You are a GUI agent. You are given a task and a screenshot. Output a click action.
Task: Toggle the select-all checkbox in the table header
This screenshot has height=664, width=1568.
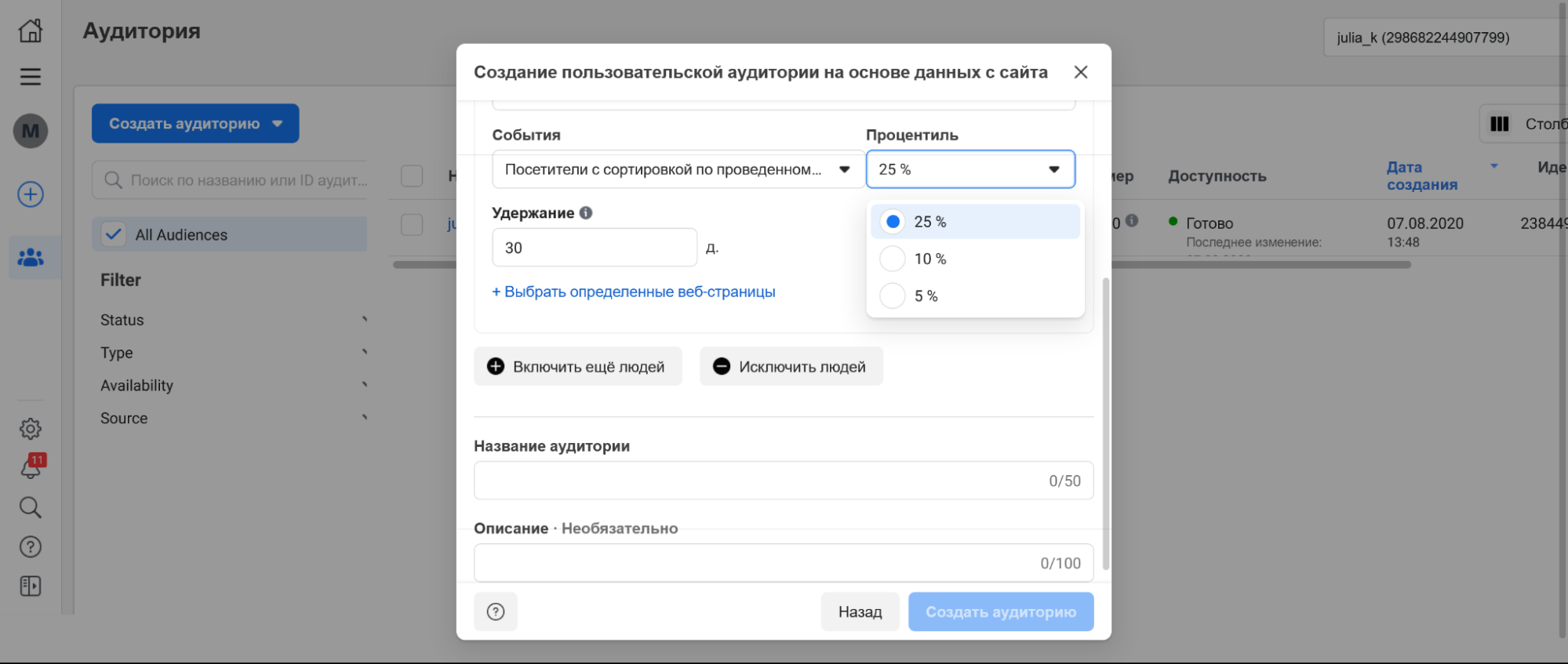pos(412,176)
